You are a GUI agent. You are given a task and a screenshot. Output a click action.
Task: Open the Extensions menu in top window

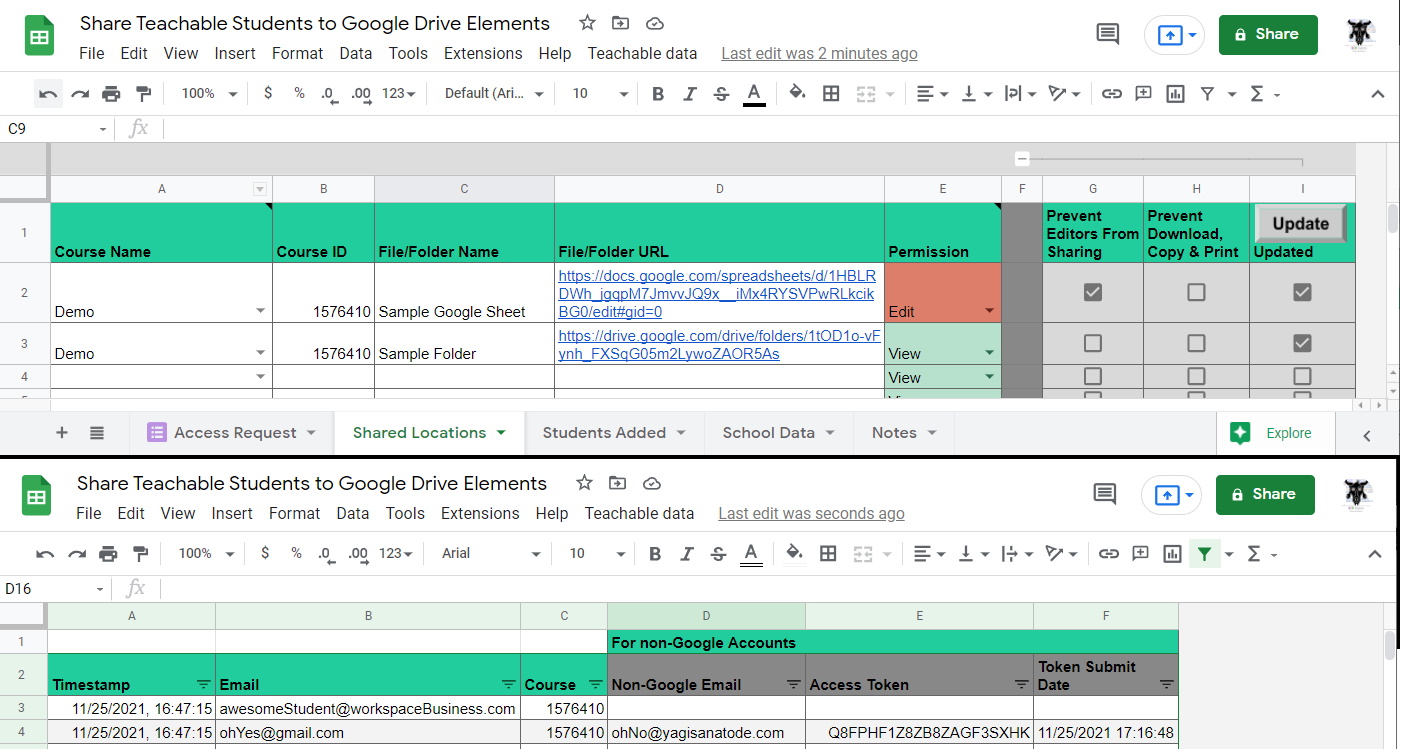[483, 54]
